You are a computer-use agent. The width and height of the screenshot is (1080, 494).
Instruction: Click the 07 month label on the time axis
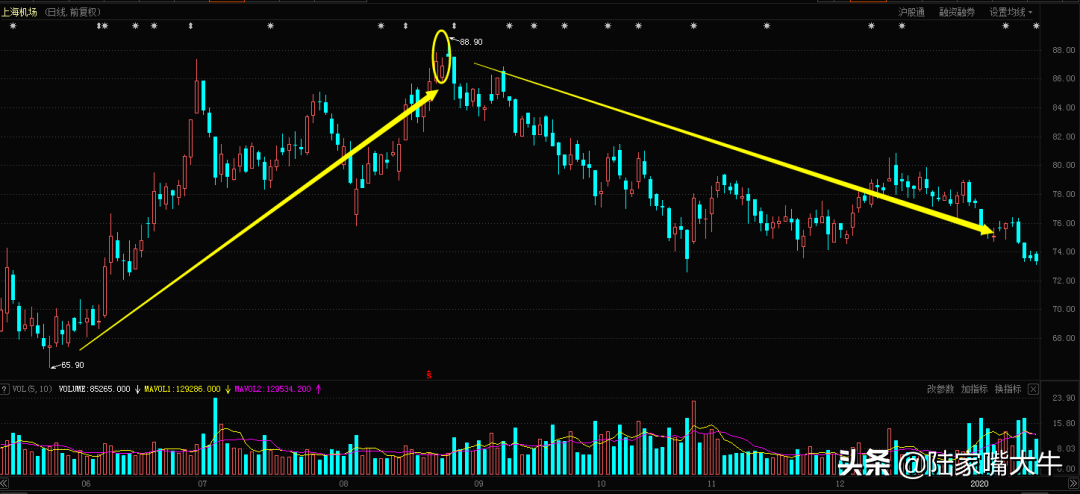(x=200, y=486)
